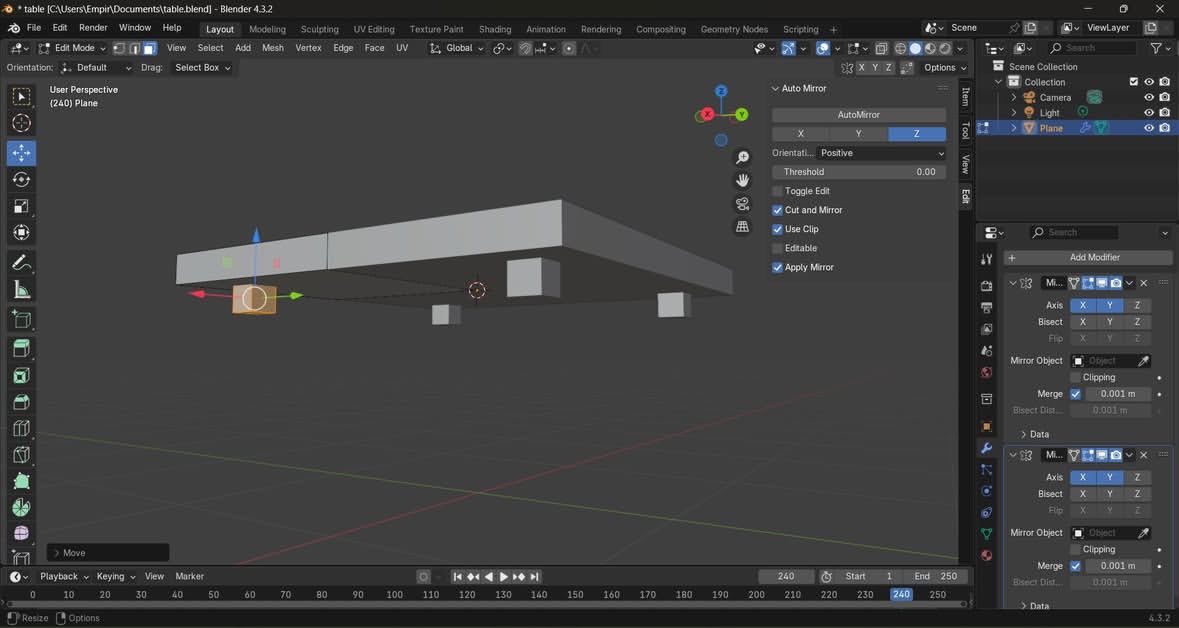Open the Object Data properties tab
Viewport: 1179px width, 628px height.
click(x=987, y=533)
